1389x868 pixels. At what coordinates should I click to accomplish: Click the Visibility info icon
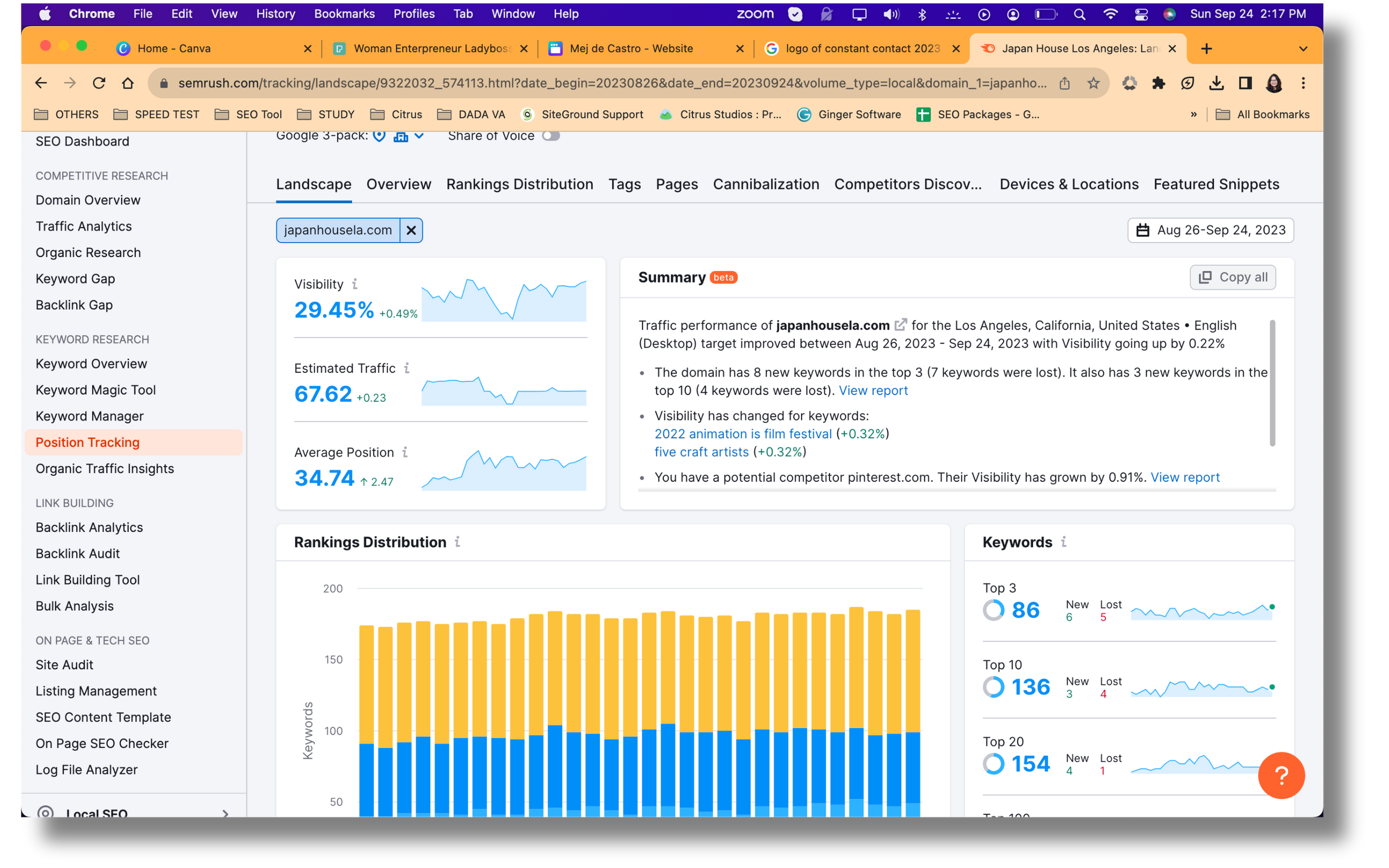tap(355, 283)
